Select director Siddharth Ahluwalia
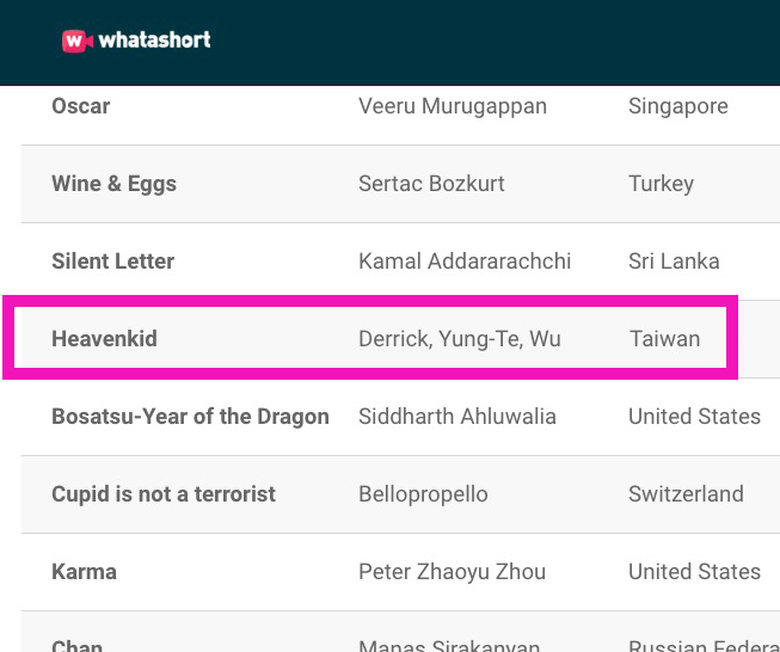 tap(457, 416)
